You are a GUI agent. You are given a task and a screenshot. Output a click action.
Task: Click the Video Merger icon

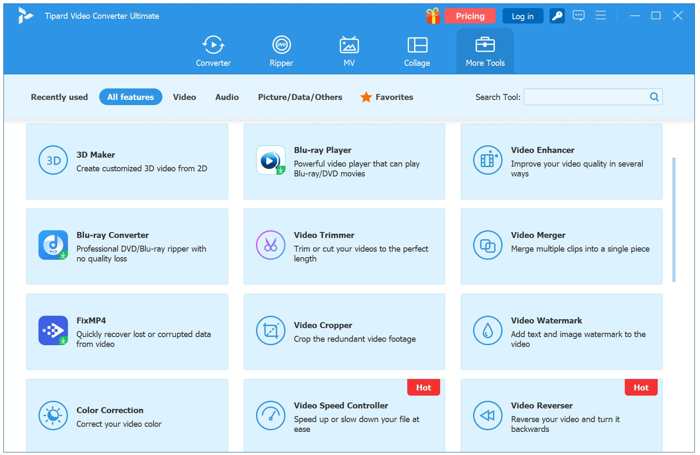click(x=488, y=245)
